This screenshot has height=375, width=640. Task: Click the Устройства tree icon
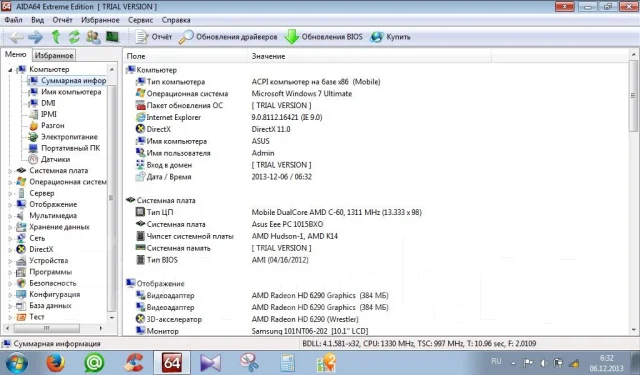21,261
